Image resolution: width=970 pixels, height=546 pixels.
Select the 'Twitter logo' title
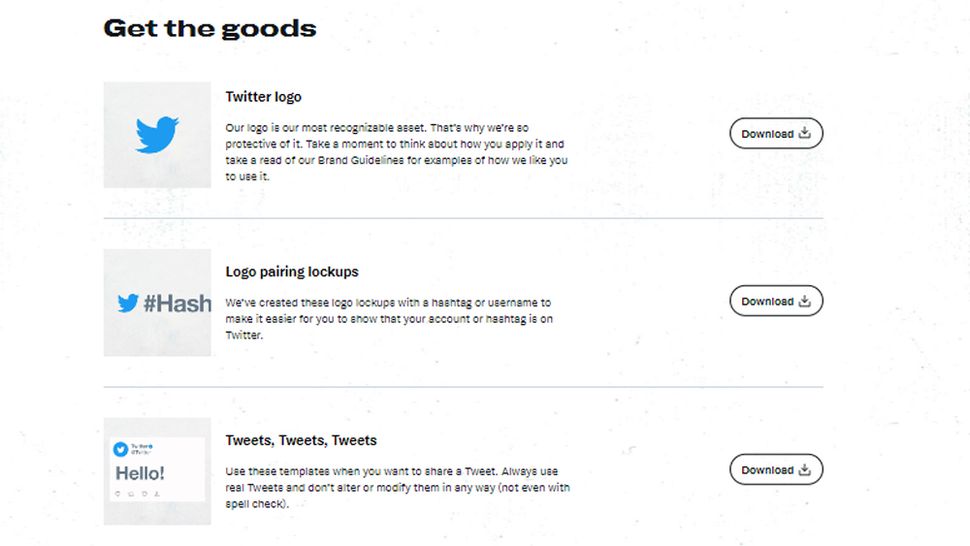pos(263,97)
